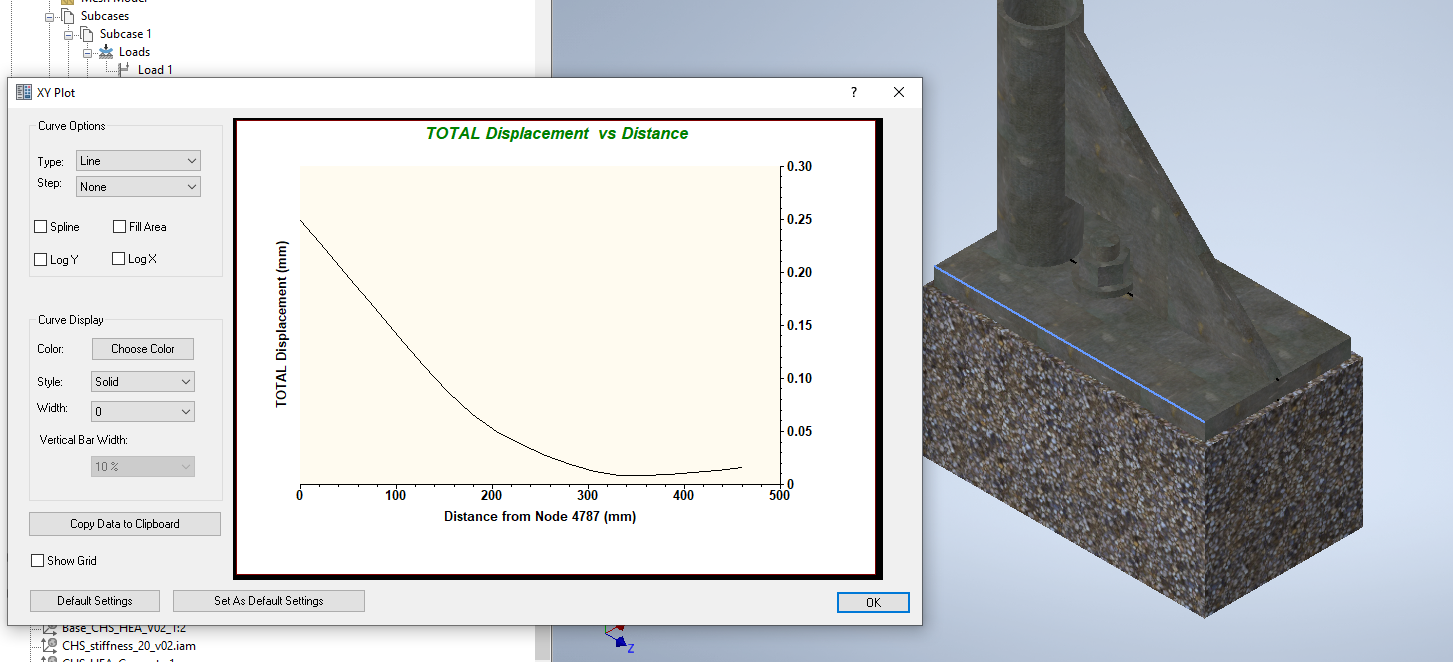Click the blue Z axis triad indicator
This screenshot has width=1453, height=662.
(621, 642)
